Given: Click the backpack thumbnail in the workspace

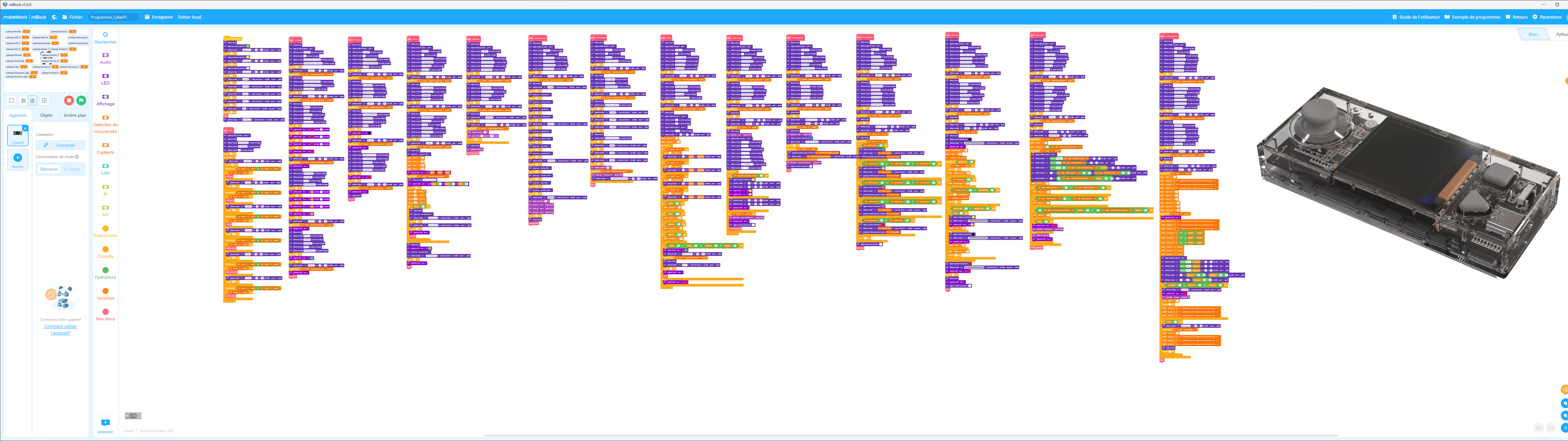Looking at the screenshot, I should click(133, 416).
